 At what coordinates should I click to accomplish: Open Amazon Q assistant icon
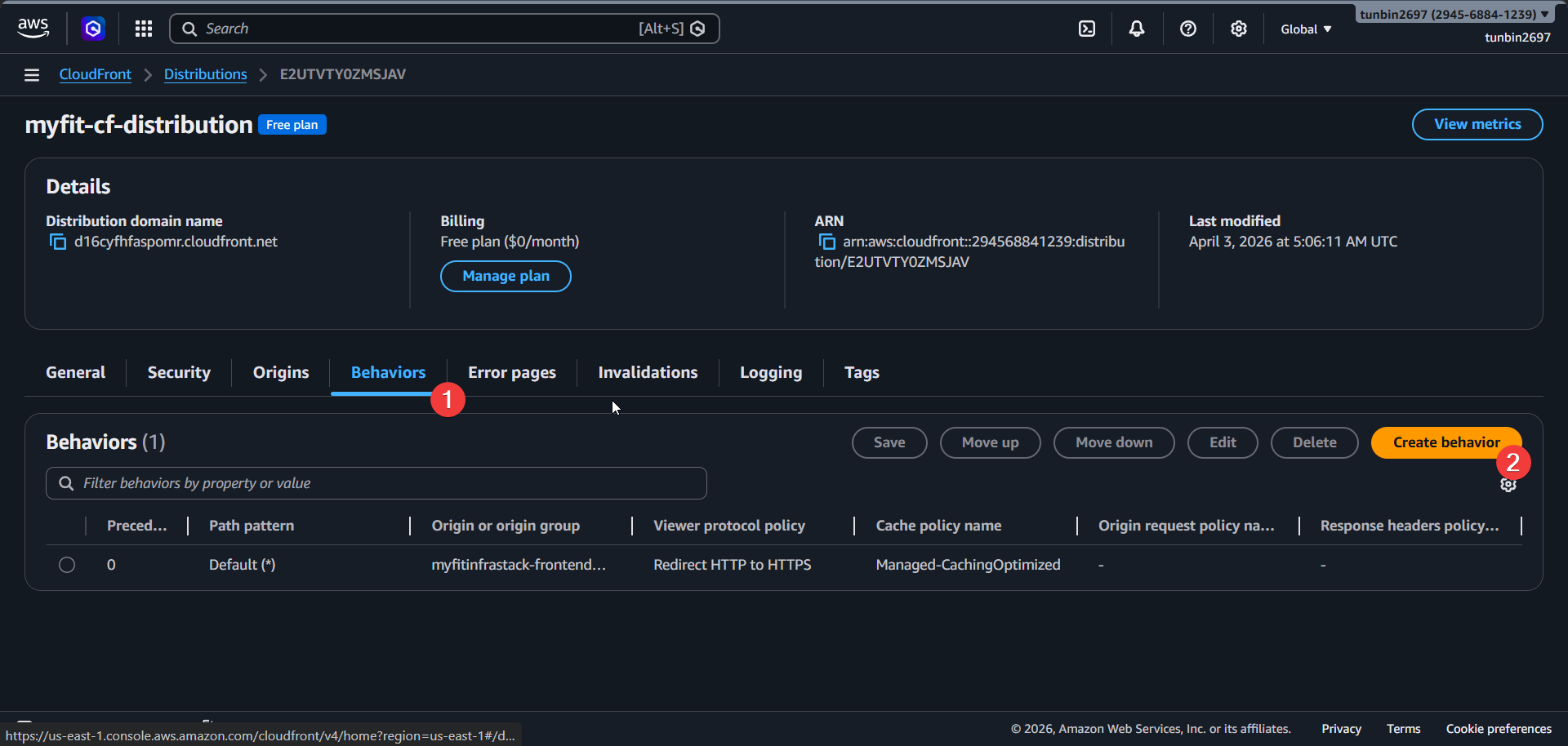coord(92,29)
